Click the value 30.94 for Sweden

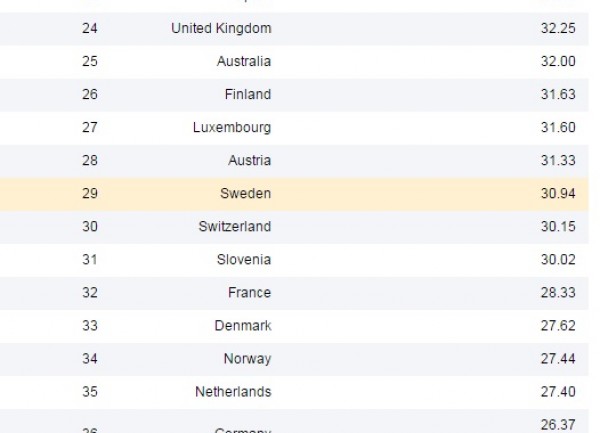click(558, 194)
